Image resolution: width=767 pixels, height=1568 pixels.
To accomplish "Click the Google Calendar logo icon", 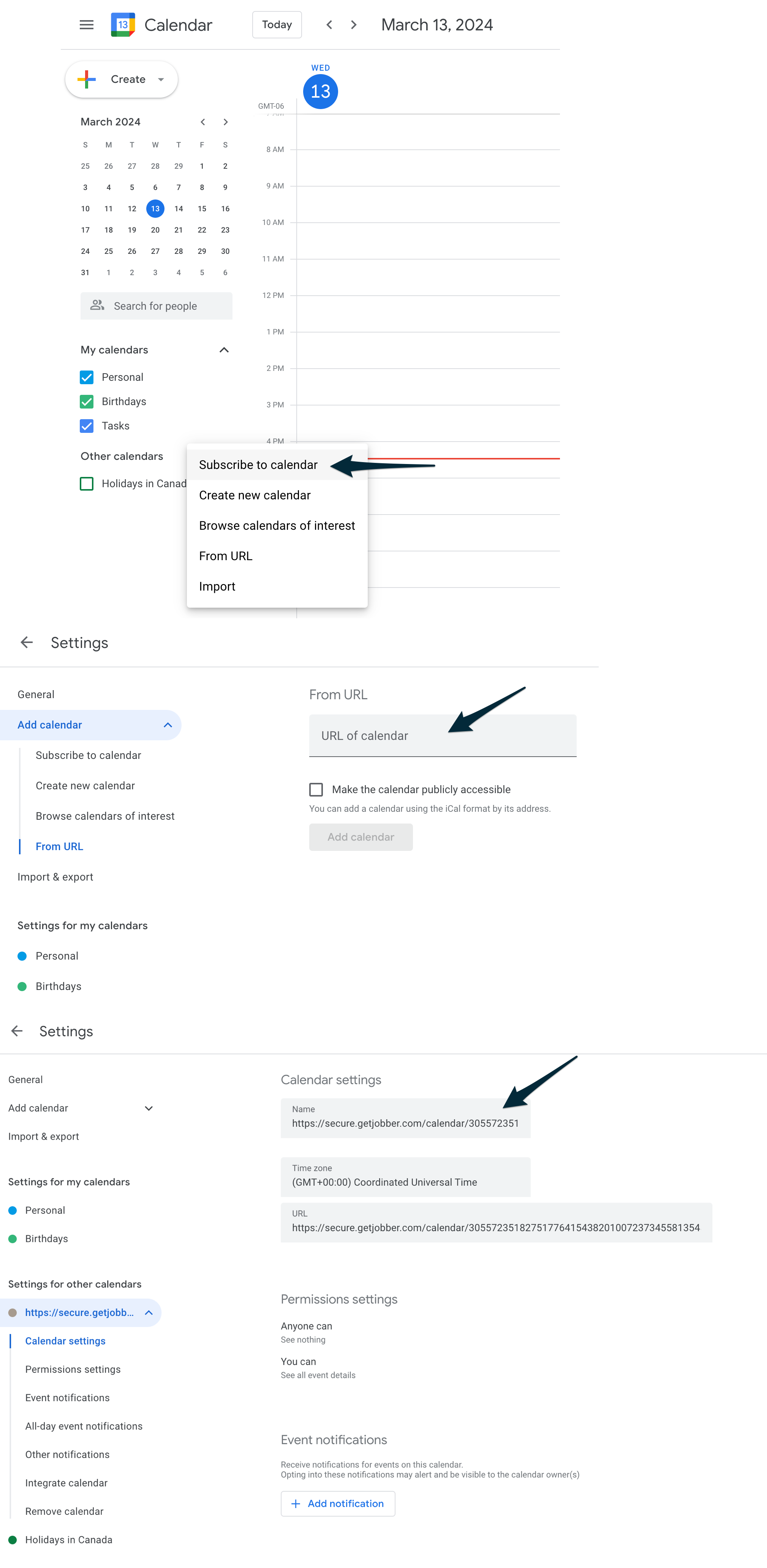I will pos(123,25).
